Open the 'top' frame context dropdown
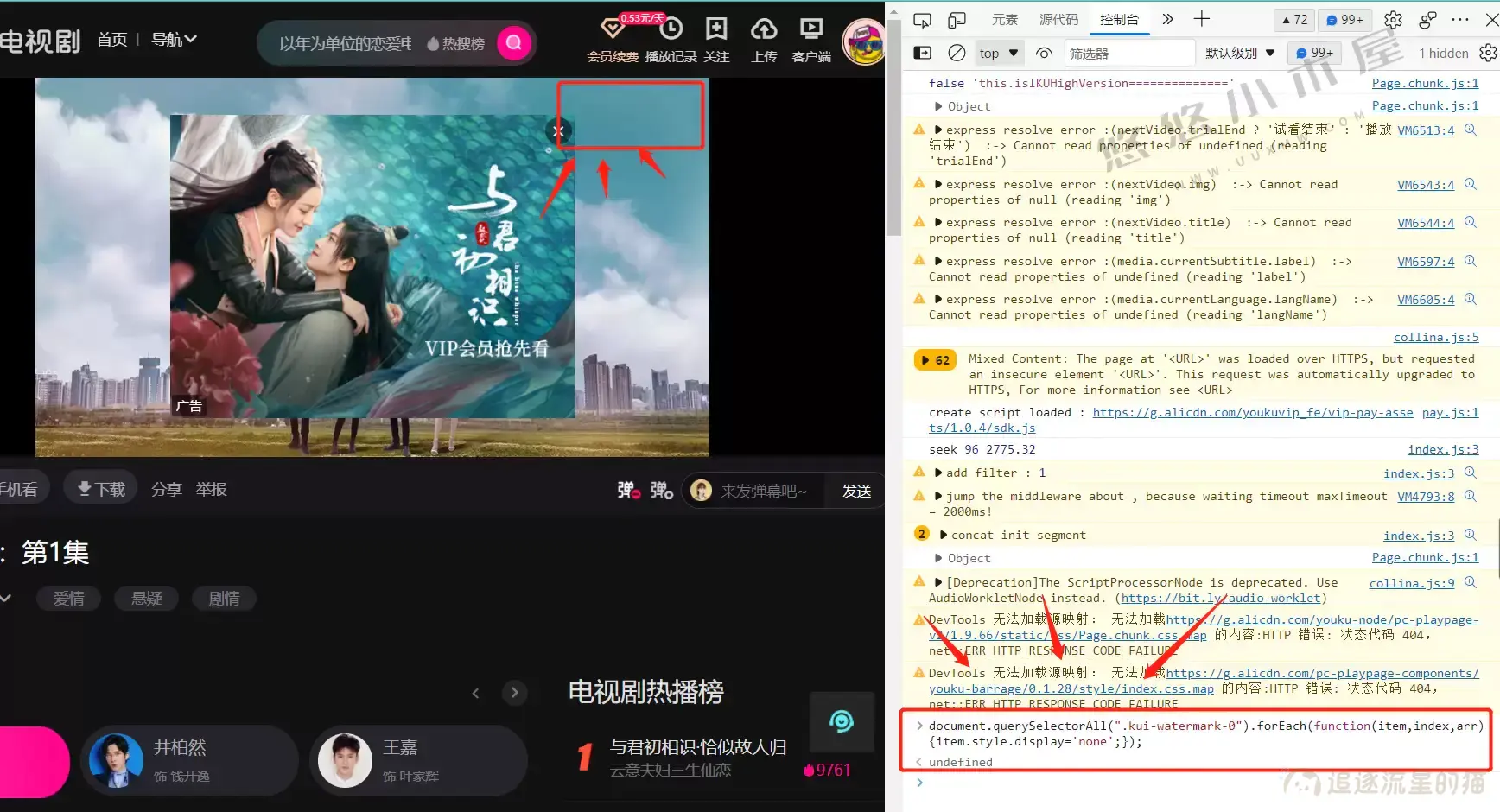The width and height of the screenshot is (1500, 812). (999, 53)
